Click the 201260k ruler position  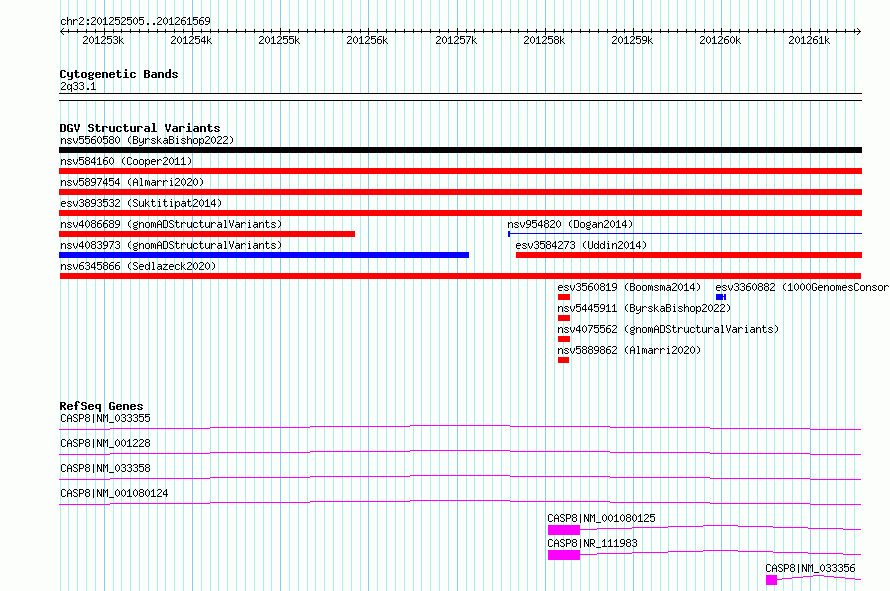coord(720,40)
